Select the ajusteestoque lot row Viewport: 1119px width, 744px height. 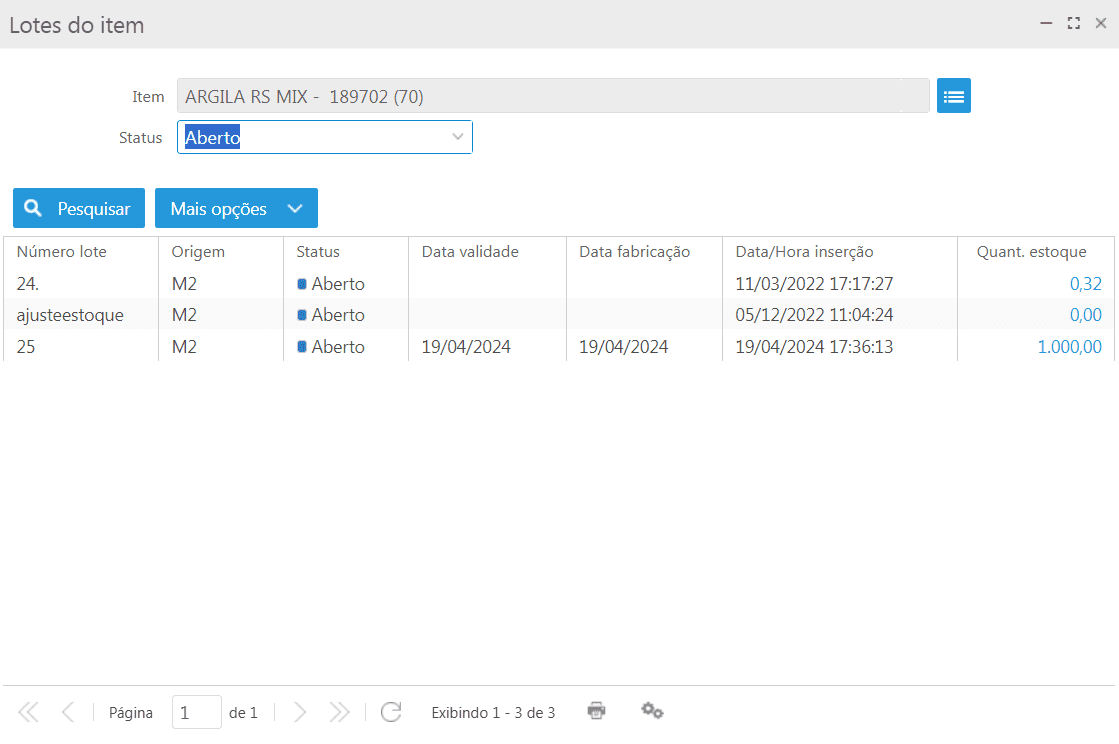point(70,315)
